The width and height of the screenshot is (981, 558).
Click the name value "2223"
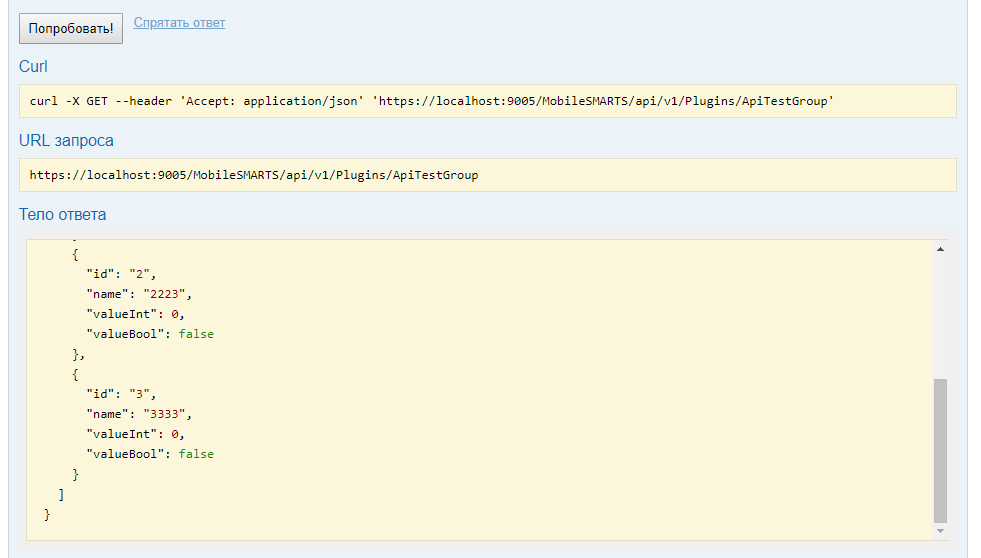[165, 294]
